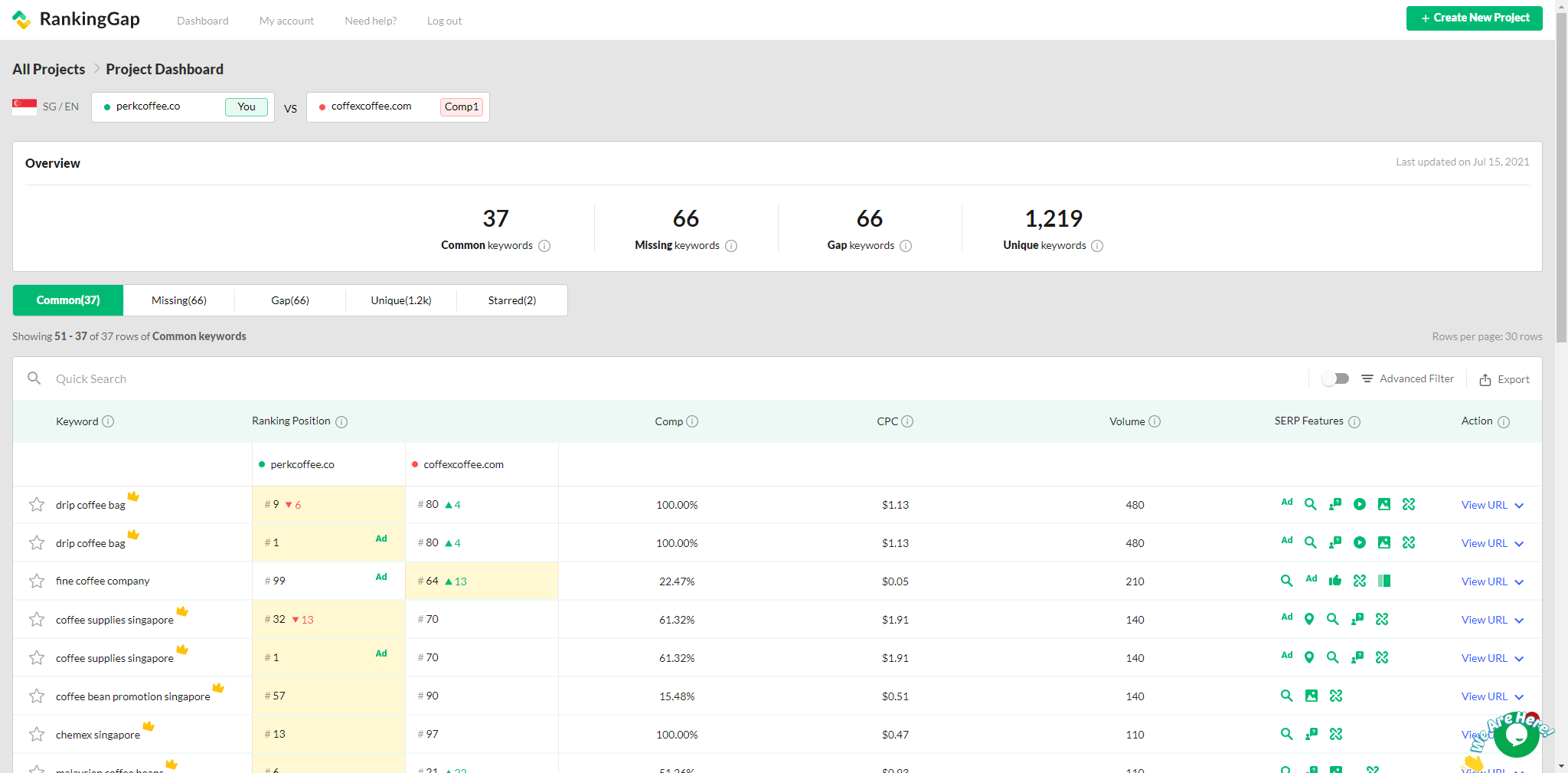The height and width of the screenshot is (773, 1568).
Task: Switch to the Common(37) tab
Action: tap(68, 300)
